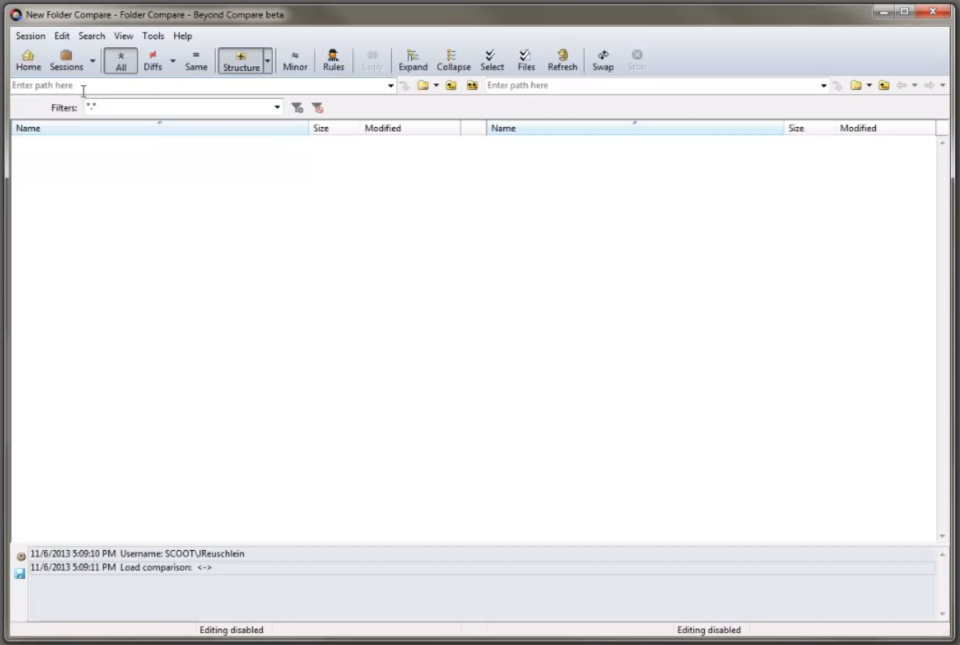960x645 pixels.
Task: Click the Select toolbar icon
Action: click(x=491, y=58)
